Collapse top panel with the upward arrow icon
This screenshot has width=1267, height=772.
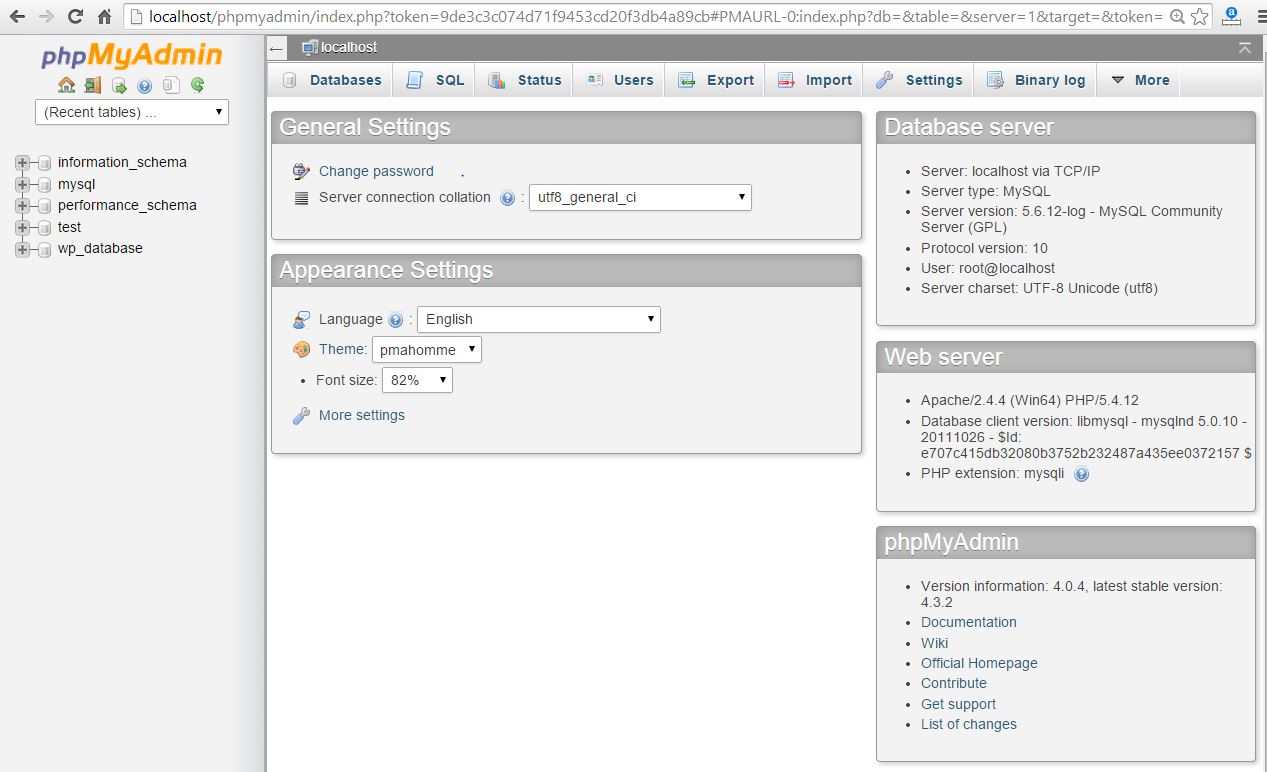tap(1244, 48)
